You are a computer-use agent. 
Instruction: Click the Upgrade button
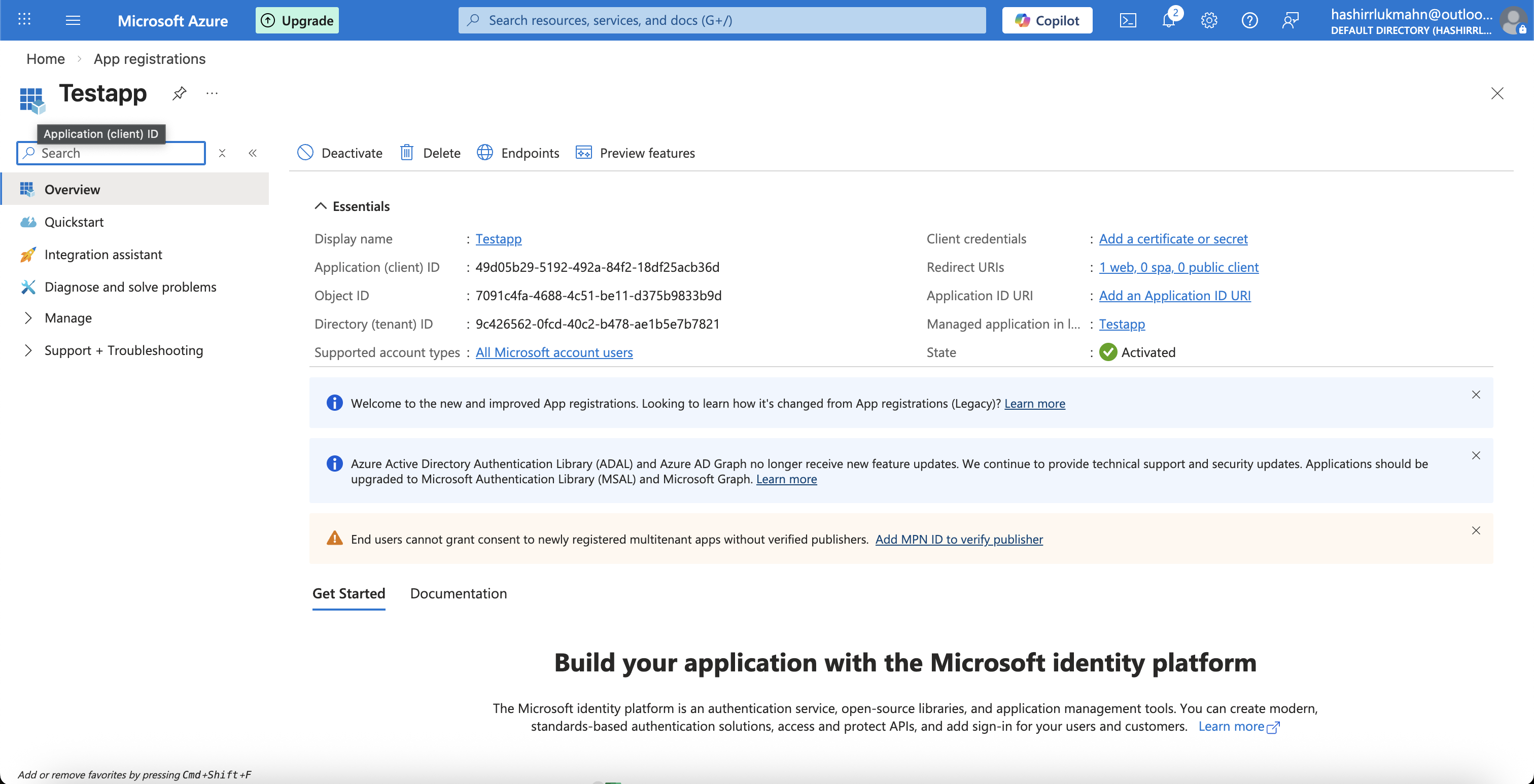tap(297, 20)
